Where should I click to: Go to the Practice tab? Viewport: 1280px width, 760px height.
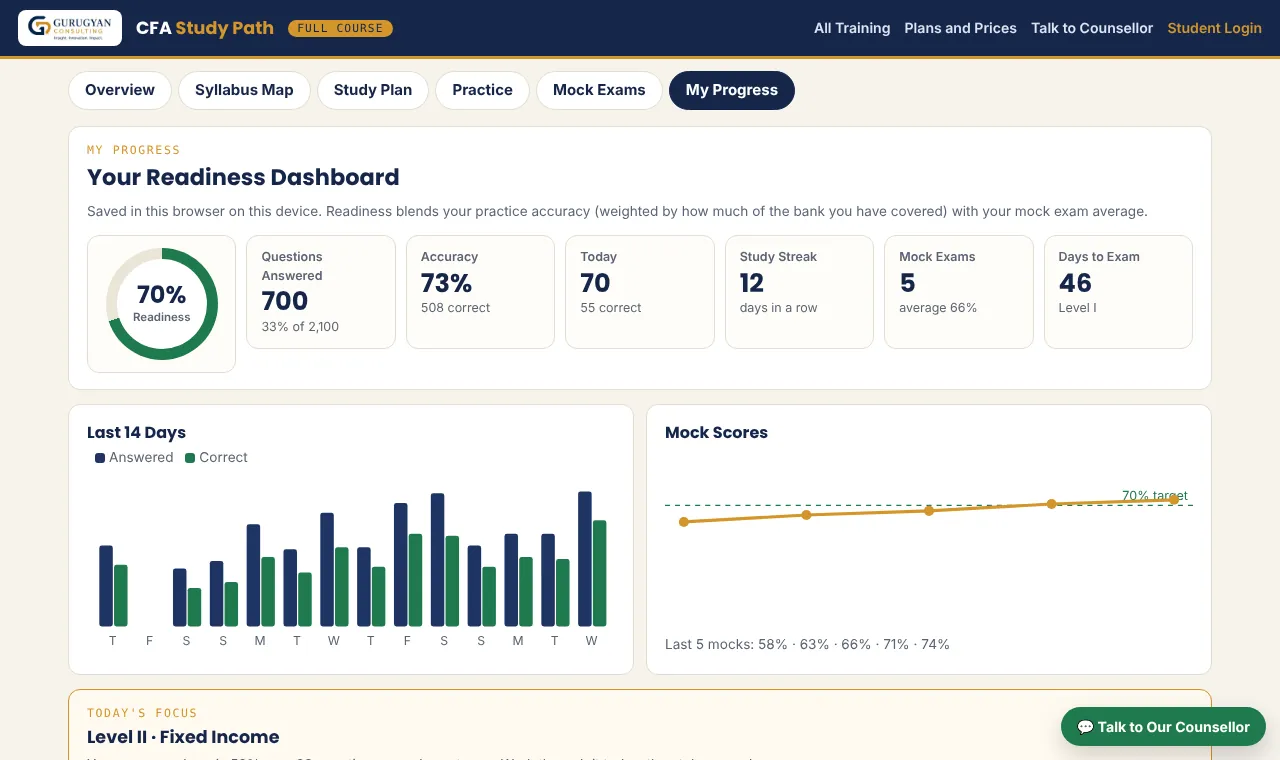(482, 90)
